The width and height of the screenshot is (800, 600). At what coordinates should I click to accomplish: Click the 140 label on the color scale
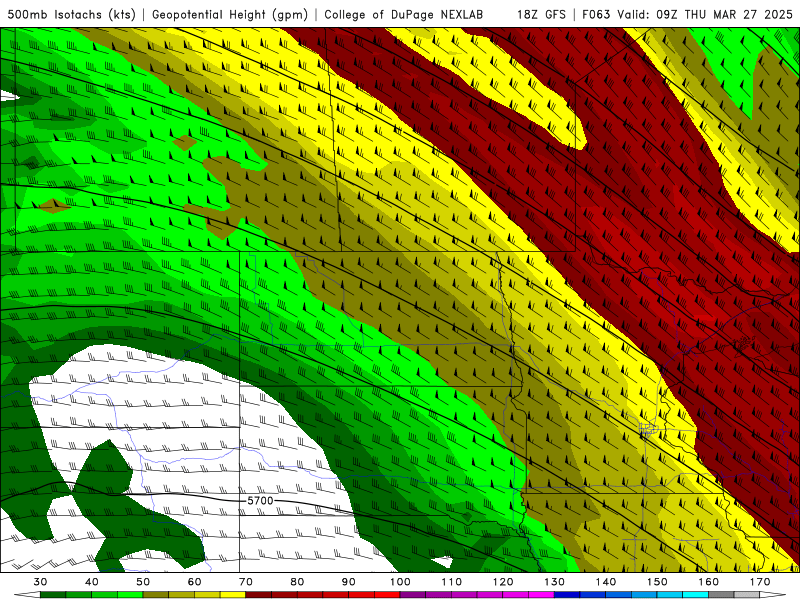click(606, 582)
